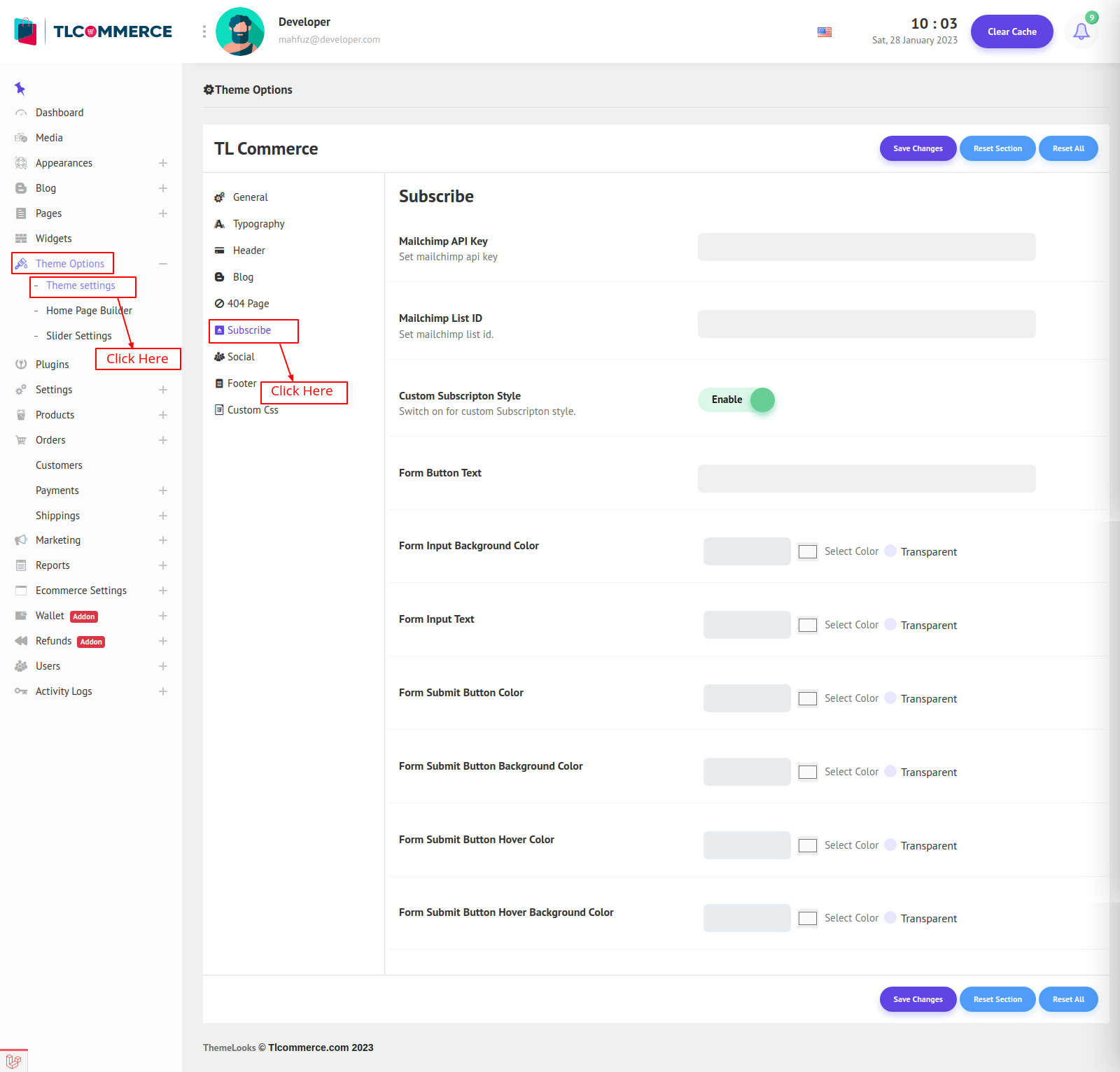Click the Dashboard gauge icon in sidebar
The height and width of the screenshot is (1072, 1120).
[x=21, y=113]
